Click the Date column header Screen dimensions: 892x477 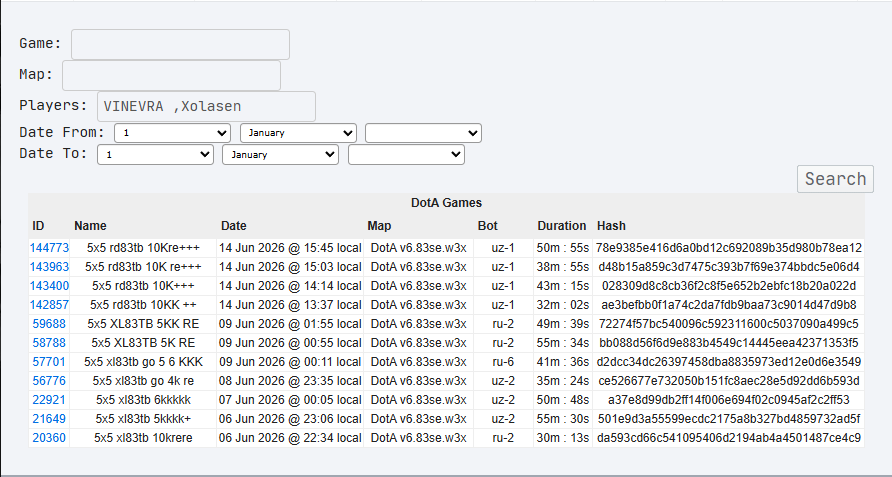click(x=233, y=226)
